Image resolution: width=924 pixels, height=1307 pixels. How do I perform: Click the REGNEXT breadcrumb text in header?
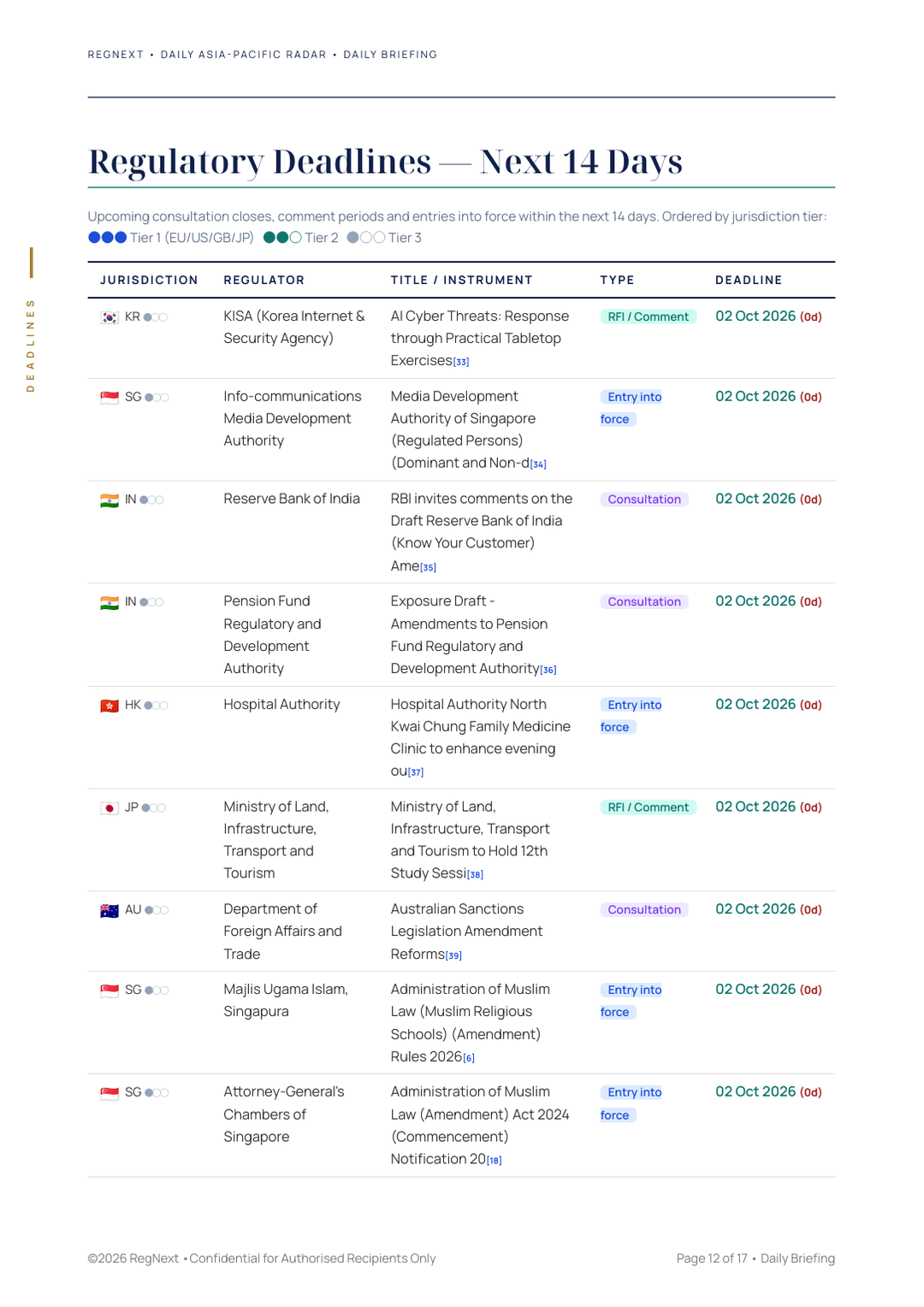click(x=115, y=55)
